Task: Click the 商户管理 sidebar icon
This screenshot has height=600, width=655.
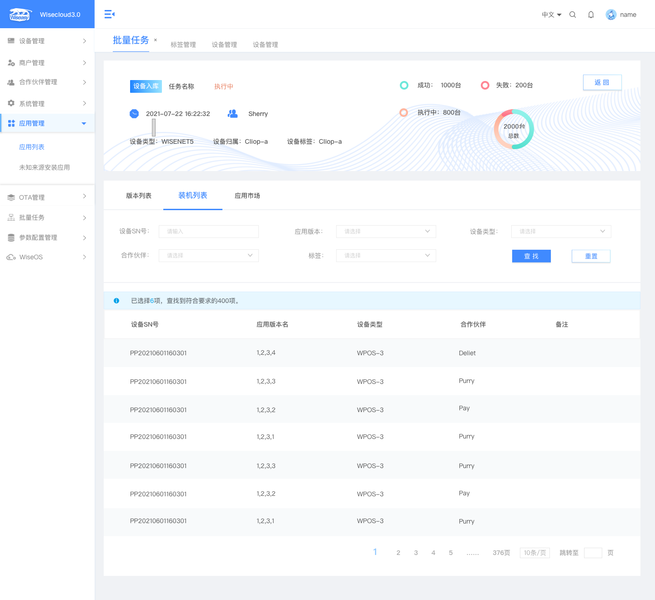Action: pyautogui.click(x=11, y=63)
